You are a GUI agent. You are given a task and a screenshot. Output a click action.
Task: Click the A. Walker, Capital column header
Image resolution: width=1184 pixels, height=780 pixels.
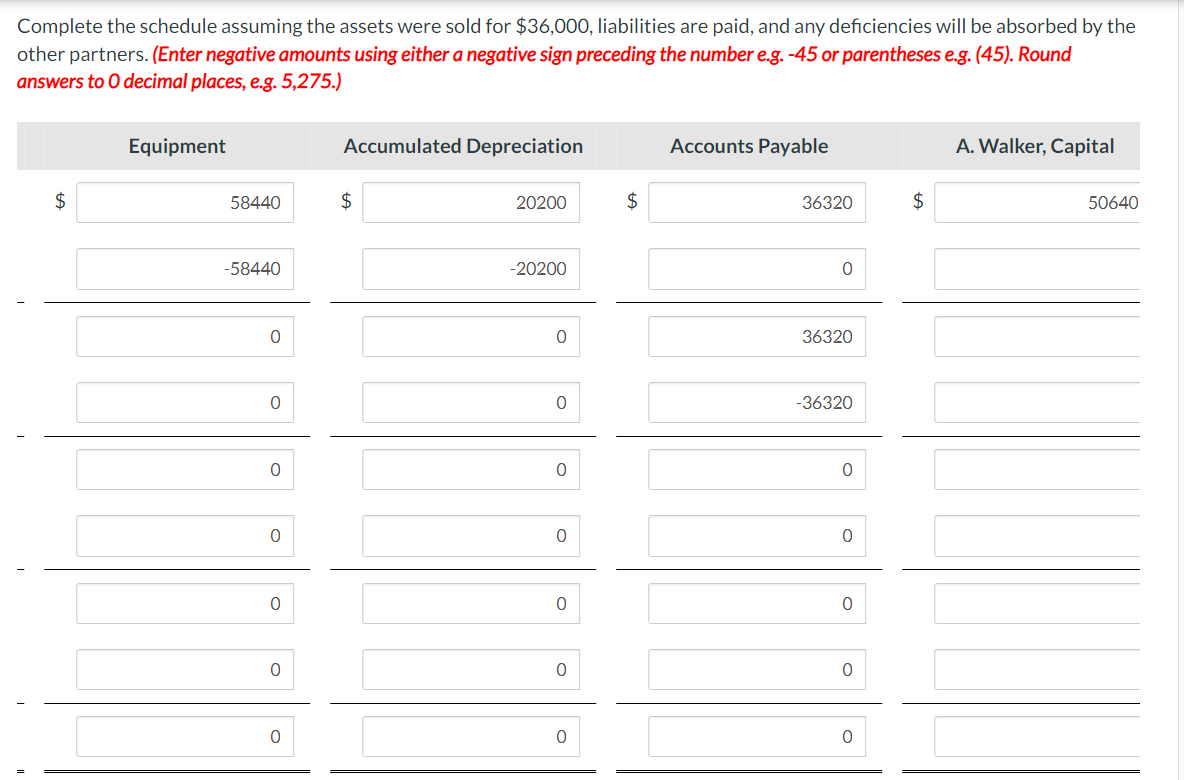(1035, 146)
